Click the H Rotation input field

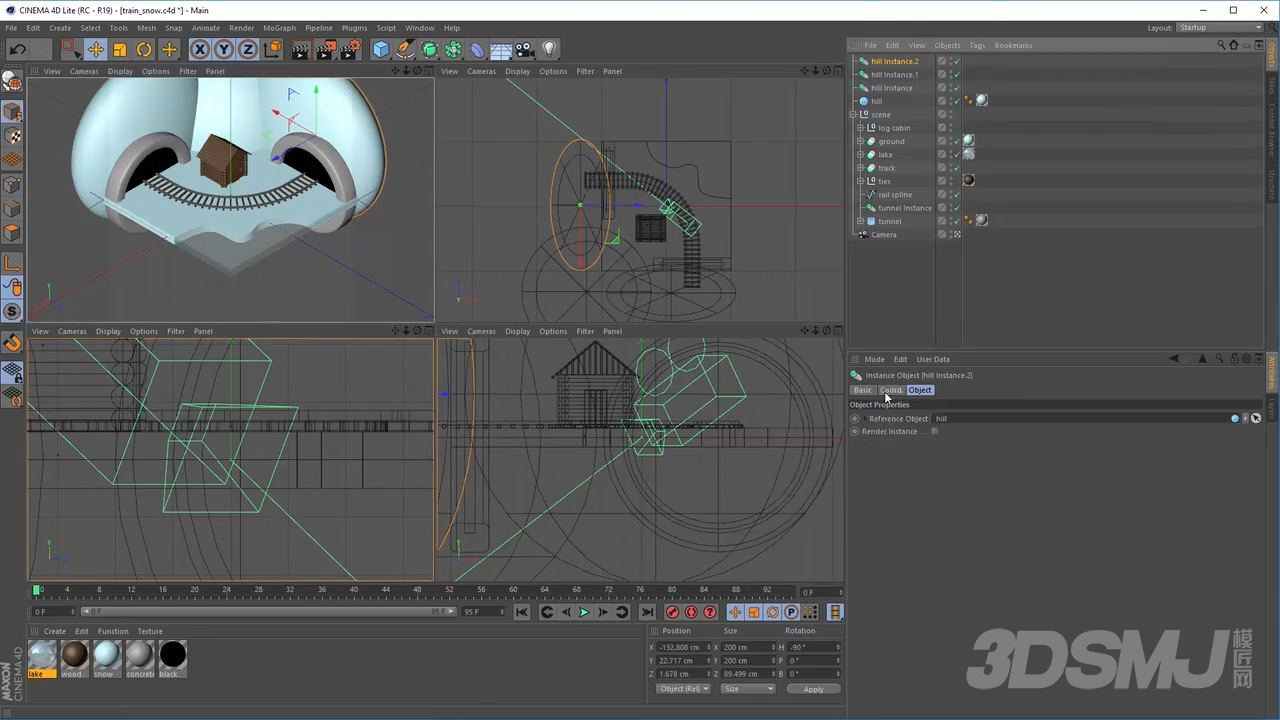(814, 647)
